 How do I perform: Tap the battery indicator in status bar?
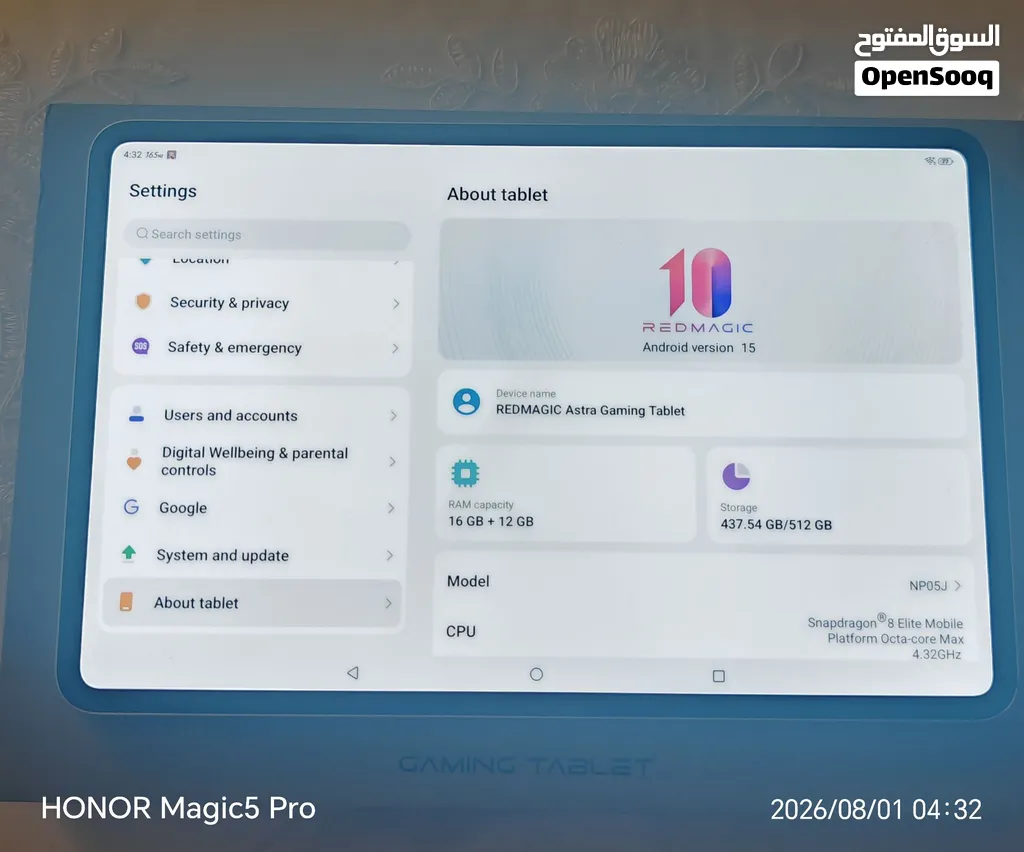(946, 161)
